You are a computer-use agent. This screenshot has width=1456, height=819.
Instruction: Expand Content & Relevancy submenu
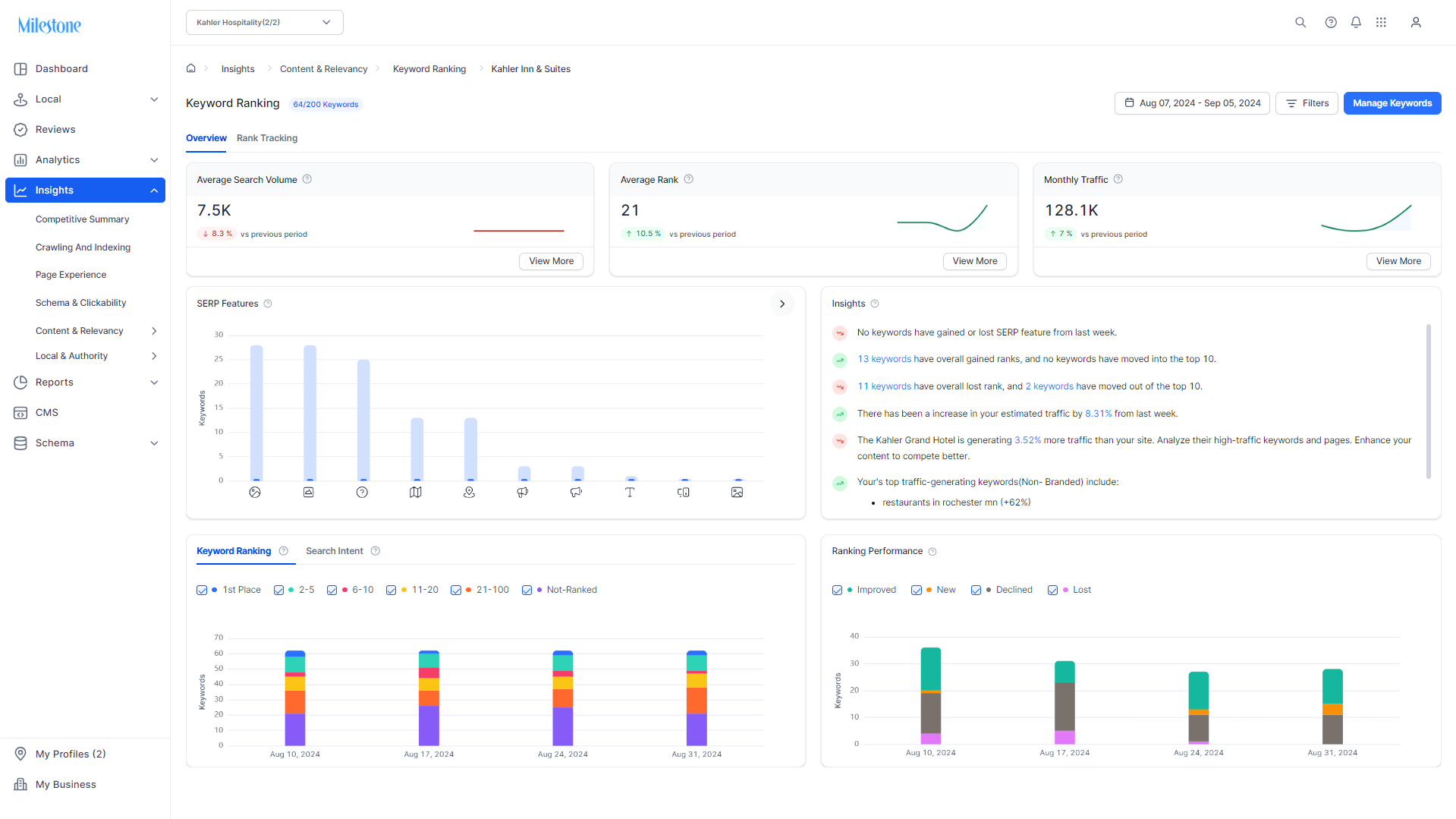click(x=154, y=331)
